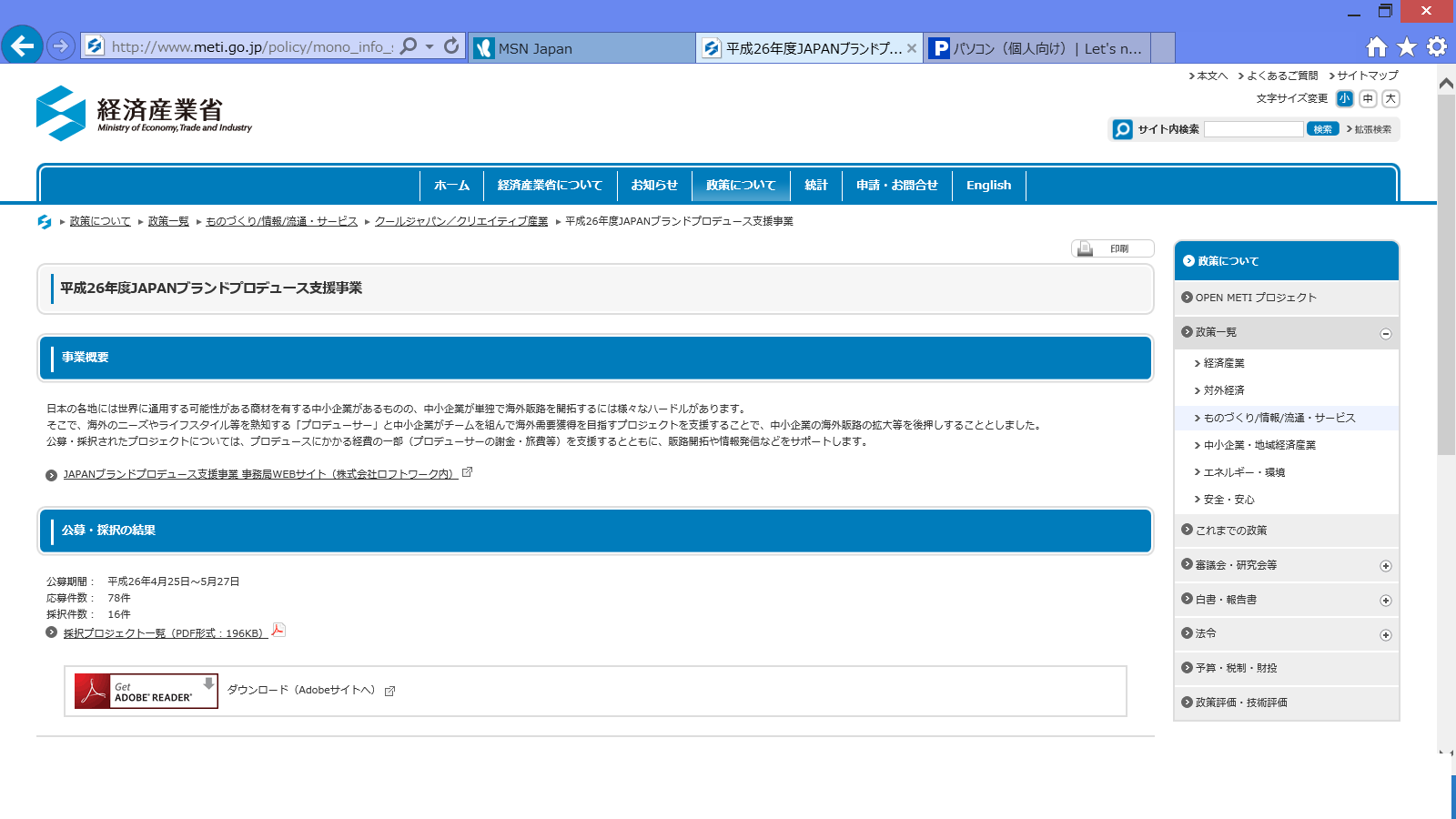The height and width of the screenshot is (819, 1456).
Task: Open 採択プロジェクト一覧 PDF link
Action: coord(164,633)
